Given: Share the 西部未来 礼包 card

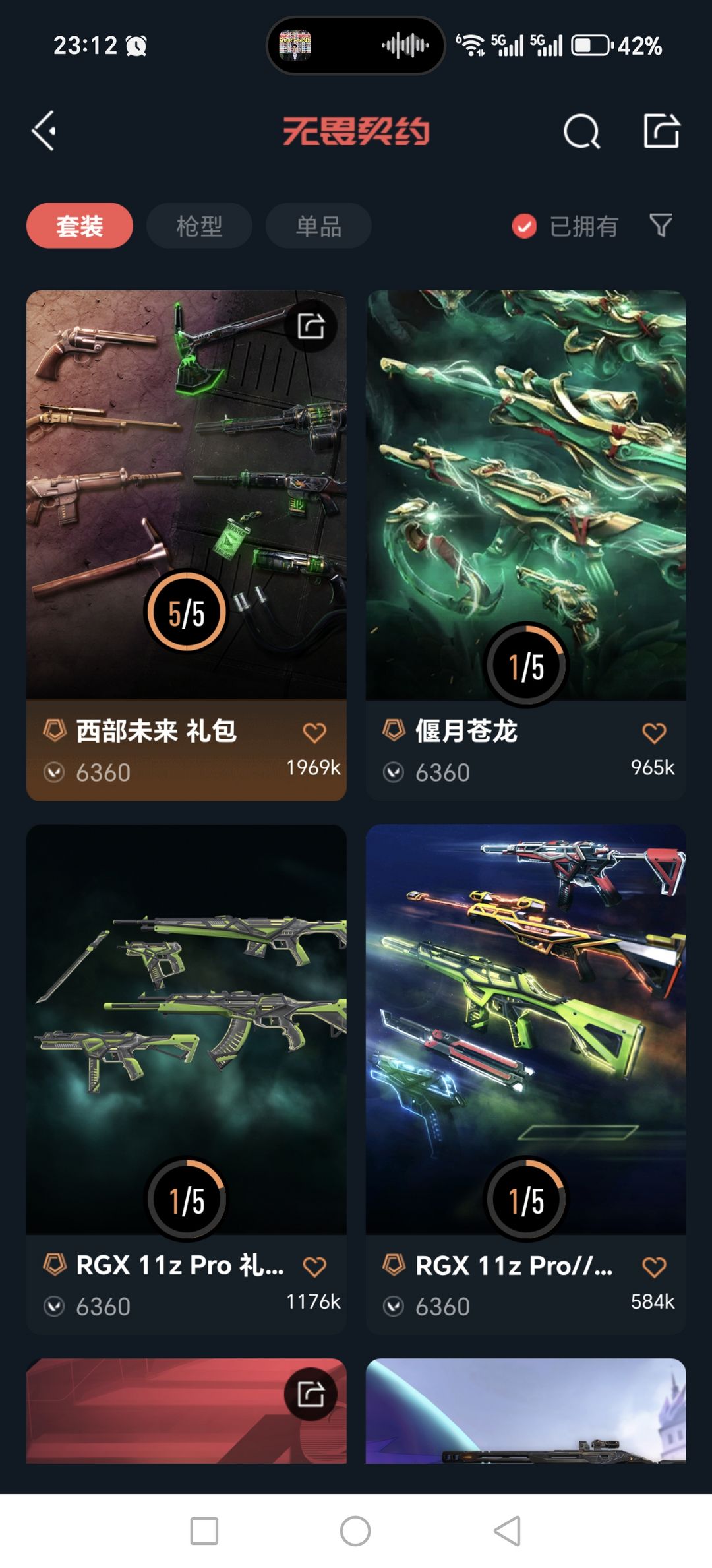Looking at the screenshot, I should [x=311, y=326].
